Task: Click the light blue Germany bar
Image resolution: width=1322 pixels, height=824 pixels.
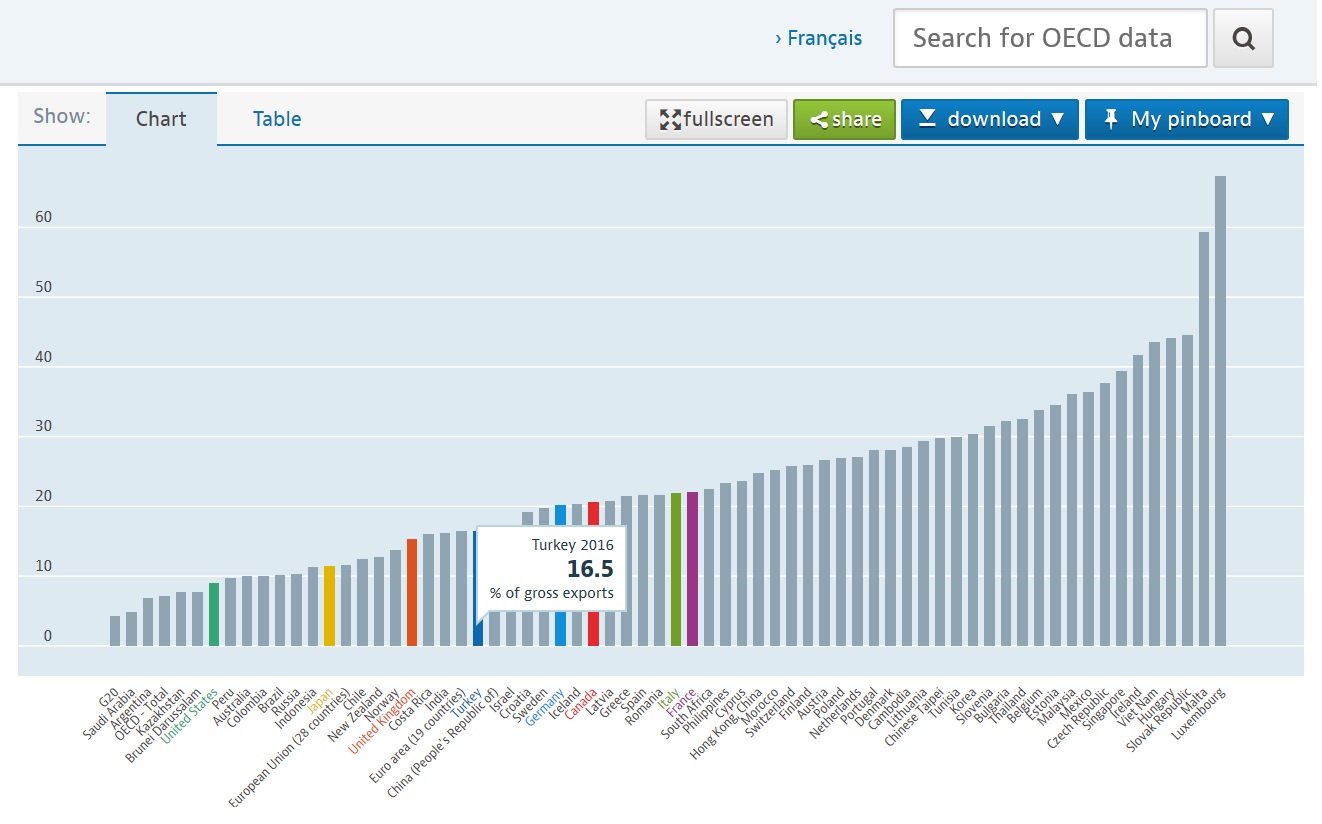Action: click(560, 575)
